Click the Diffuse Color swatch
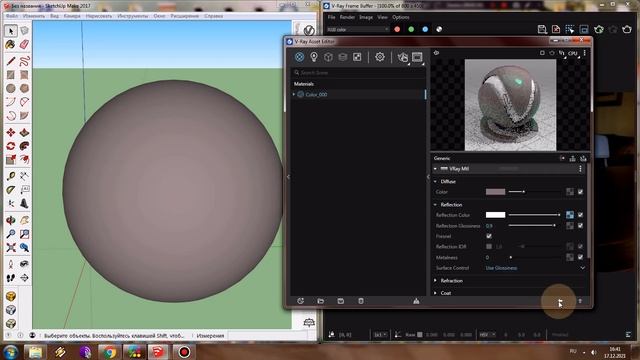The width and height of the screenshot is (640, 360). [496, 191]
